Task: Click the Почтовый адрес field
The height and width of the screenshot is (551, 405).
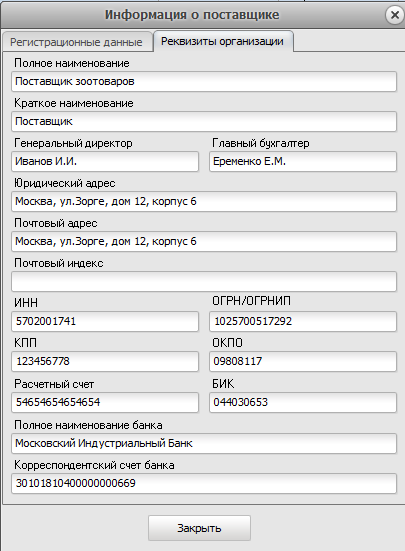Action: tap(204, 241)
